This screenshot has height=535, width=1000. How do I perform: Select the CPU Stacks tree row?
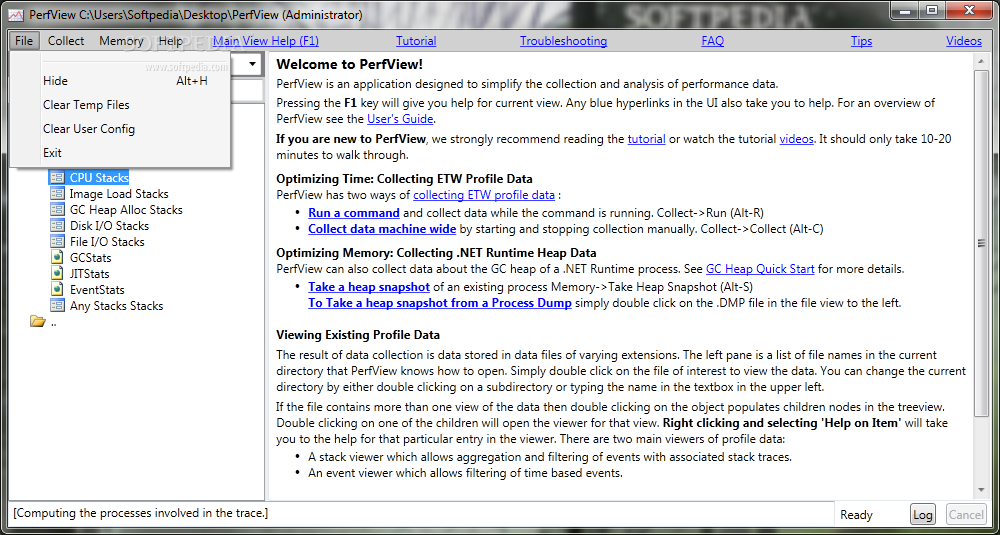99,178
